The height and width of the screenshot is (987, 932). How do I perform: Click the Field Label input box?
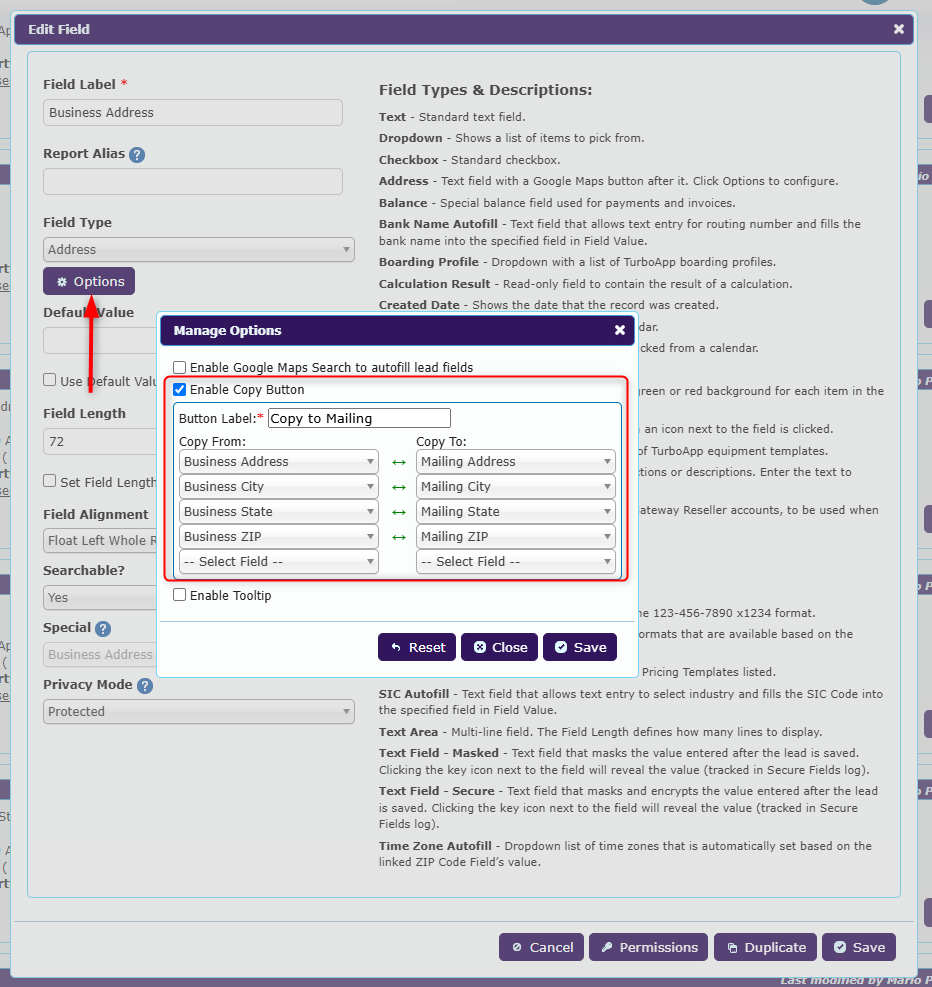click(193, 112)
